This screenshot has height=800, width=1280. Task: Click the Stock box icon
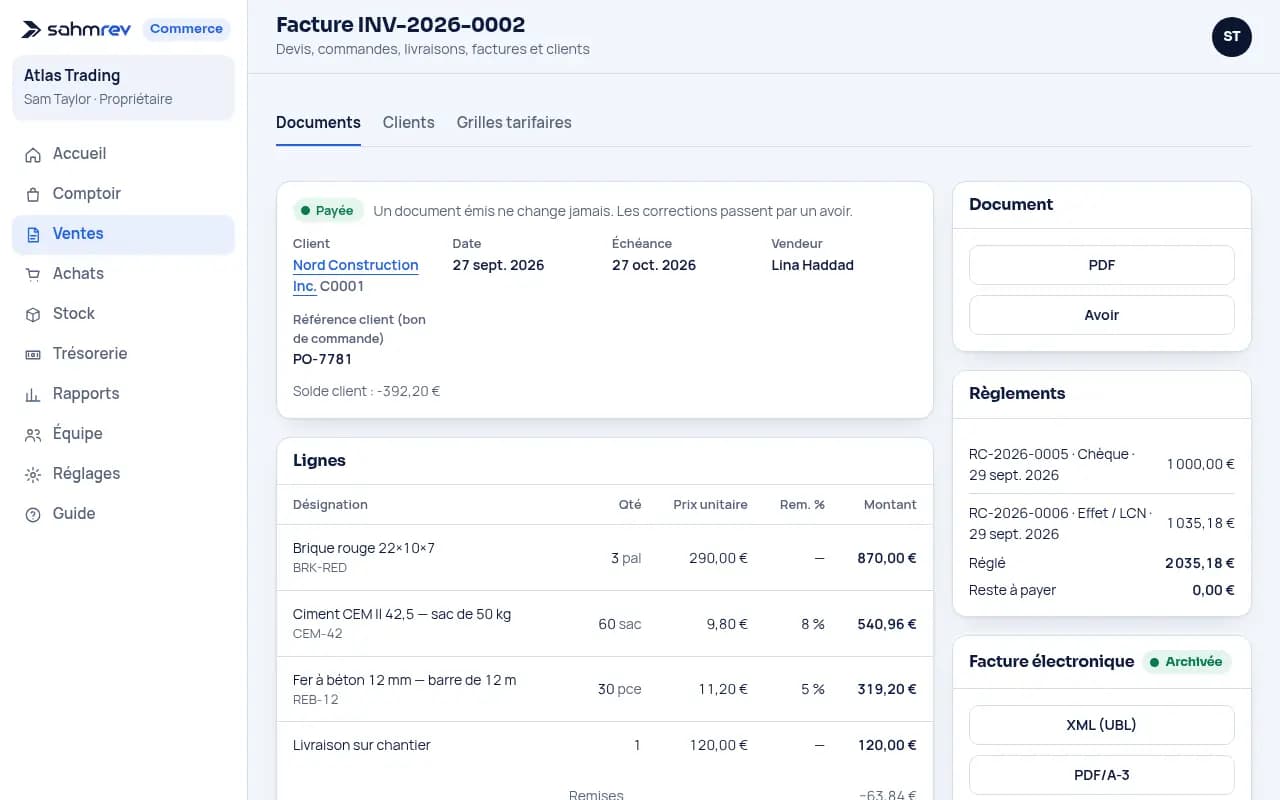tap(33, 314)
